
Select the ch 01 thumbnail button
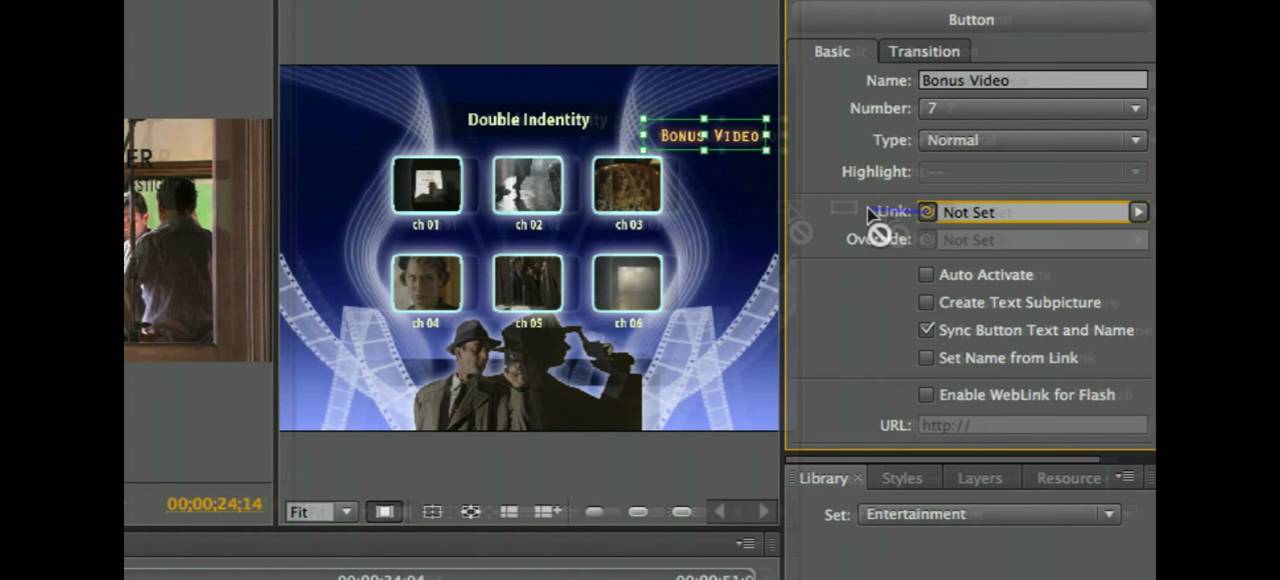click(x=427, y=185)
